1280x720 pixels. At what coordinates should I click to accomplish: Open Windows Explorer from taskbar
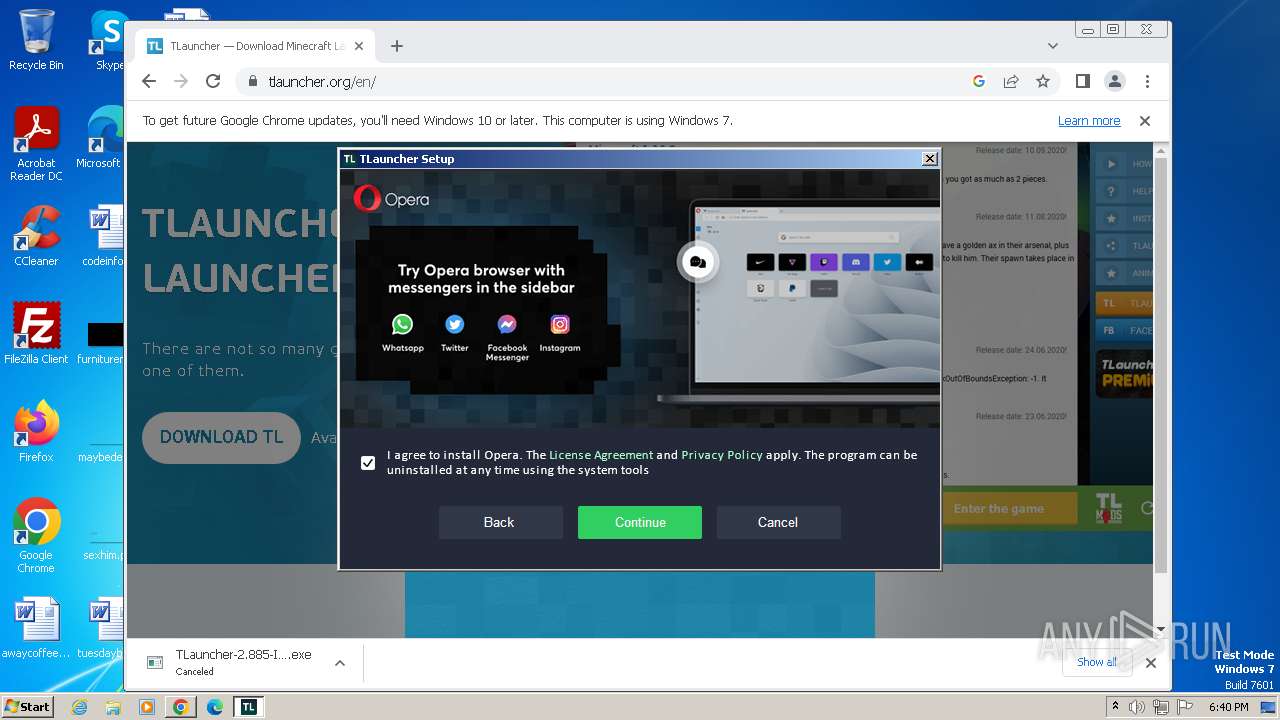pos(113,707)
